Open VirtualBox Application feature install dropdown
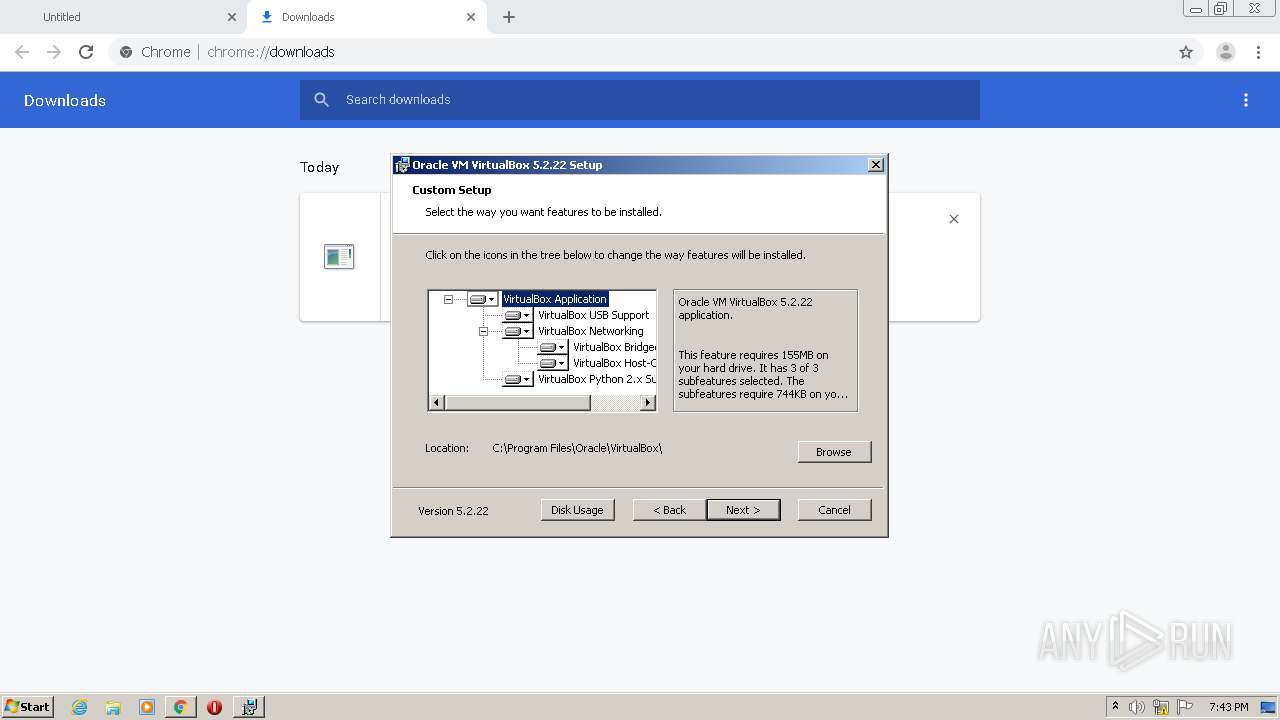This screenshot has width=1280, height=720. tap(482, 299)
